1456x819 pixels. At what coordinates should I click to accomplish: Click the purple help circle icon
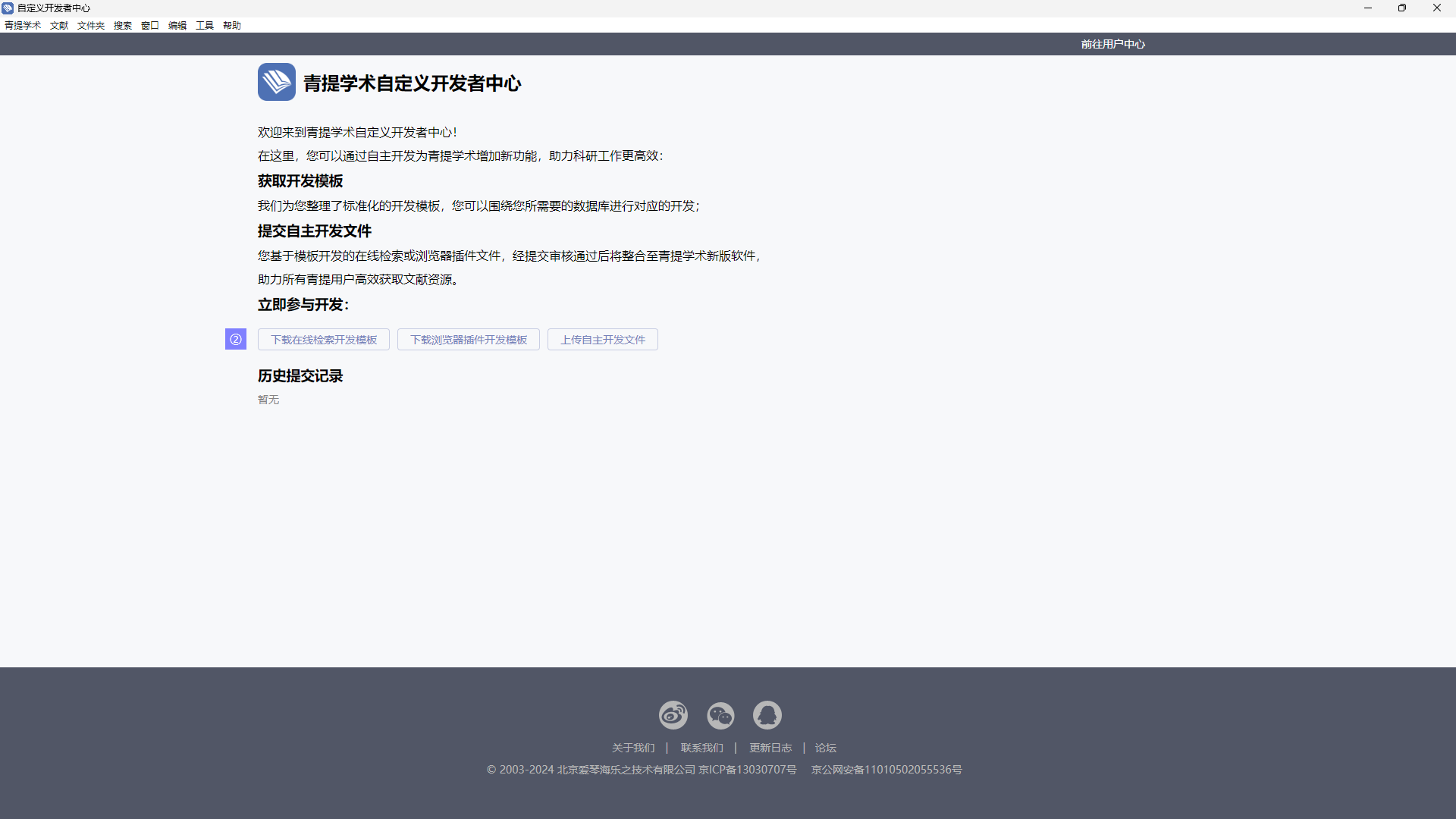236,339
